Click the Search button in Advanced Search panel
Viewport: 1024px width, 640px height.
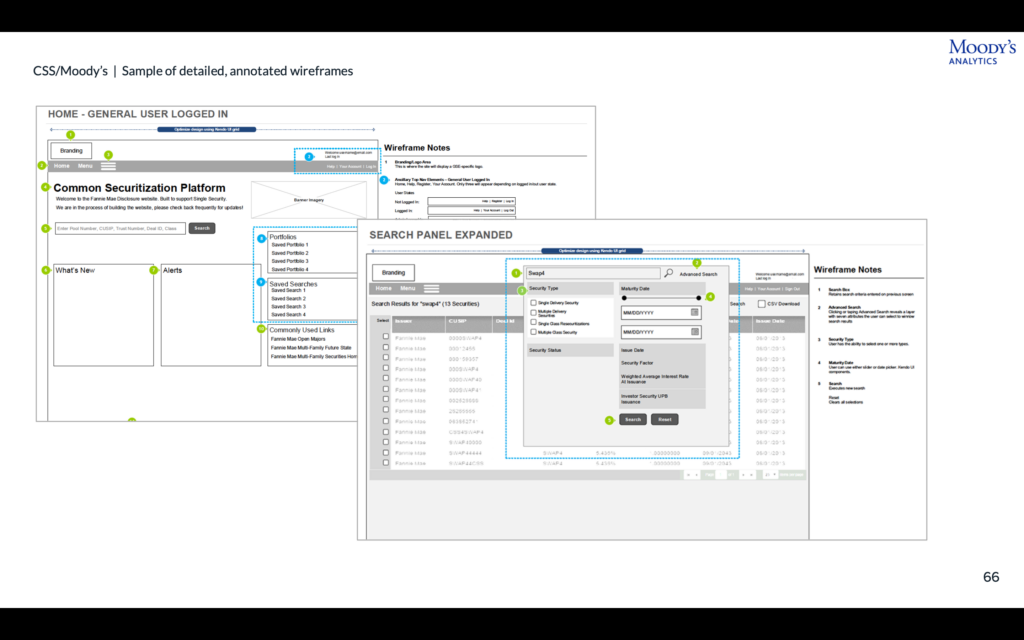click(633, 419)
